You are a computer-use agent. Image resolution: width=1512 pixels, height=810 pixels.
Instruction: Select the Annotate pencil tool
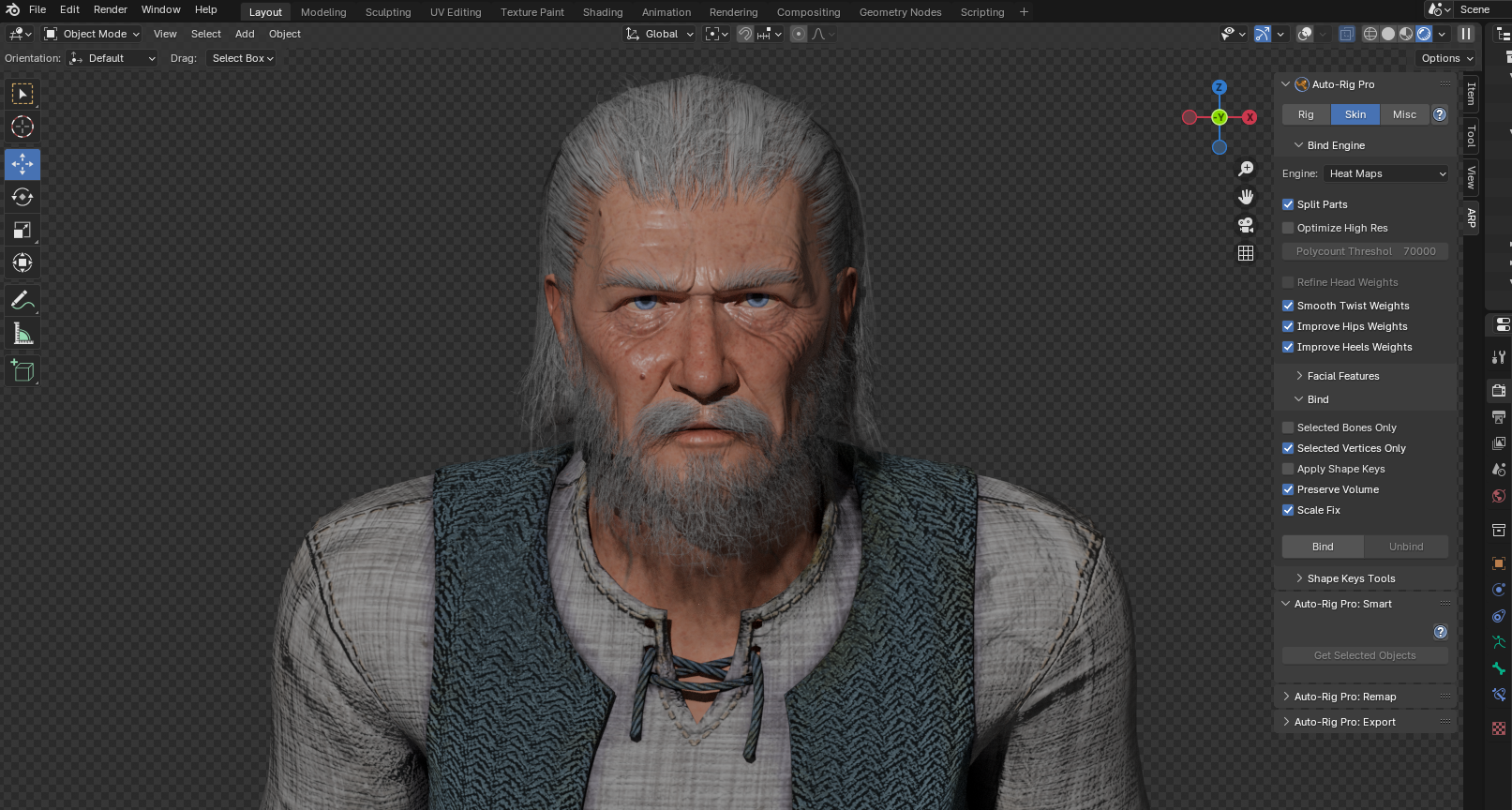click(x=22, y=301)
